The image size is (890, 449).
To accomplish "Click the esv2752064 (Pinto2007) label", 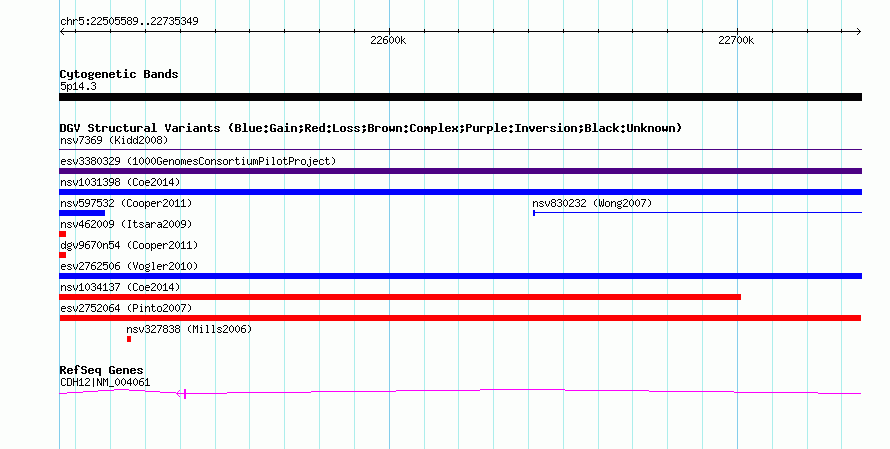I will click(126, 308).
